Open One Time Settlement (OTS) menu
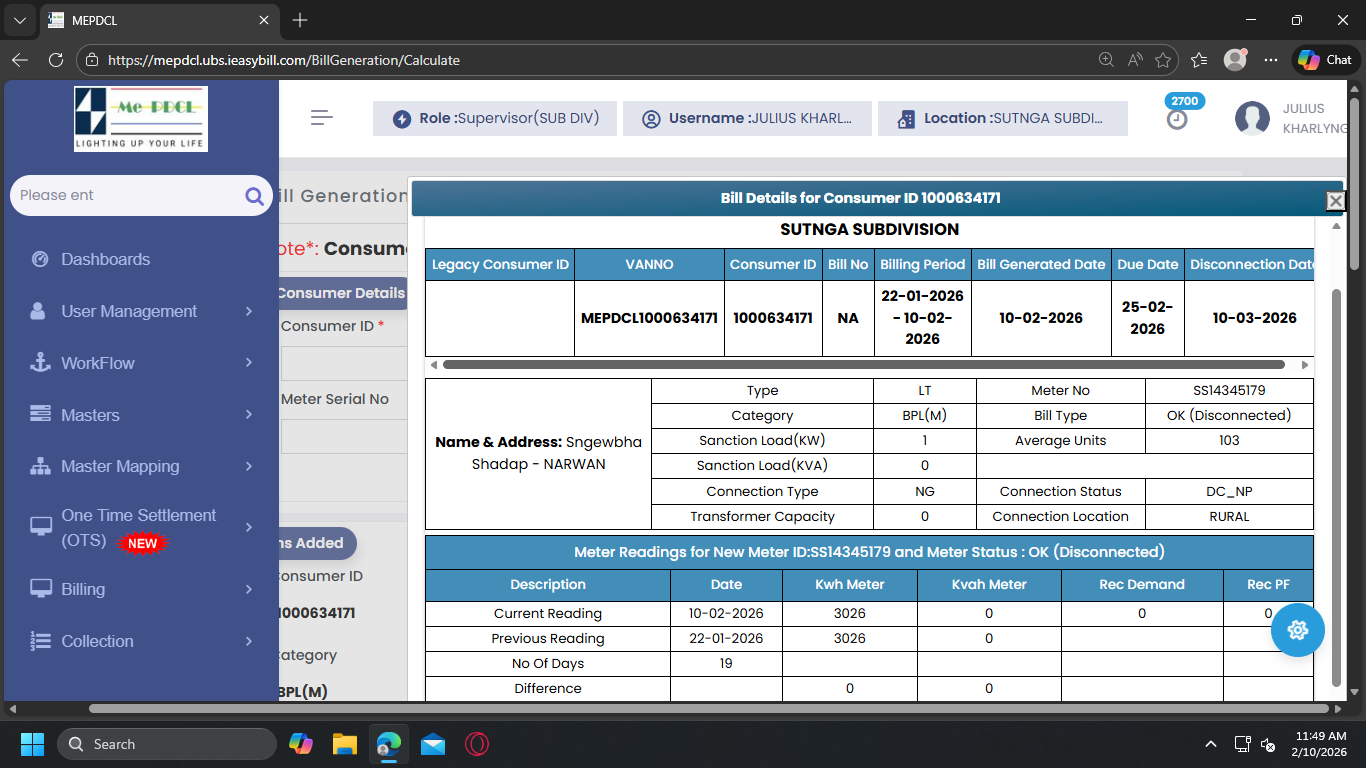Screen dimensions: 1366x768 coord(140,527)
